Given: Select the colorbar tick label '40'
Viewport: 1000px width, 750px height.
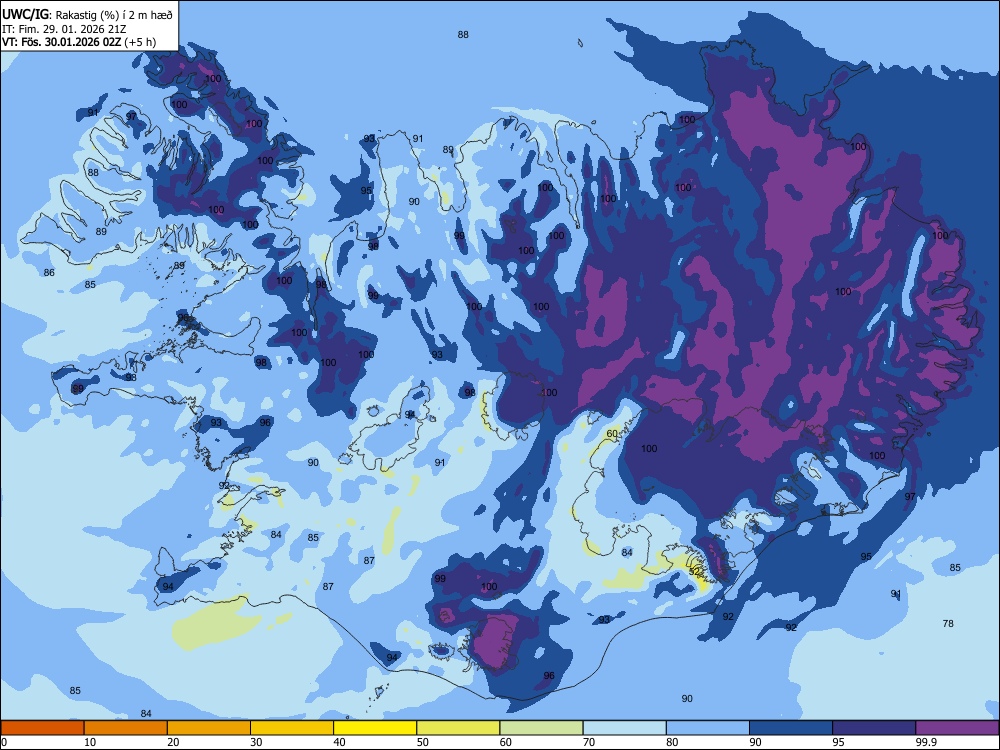Looking at the screenshot, I should click(339, 742).
